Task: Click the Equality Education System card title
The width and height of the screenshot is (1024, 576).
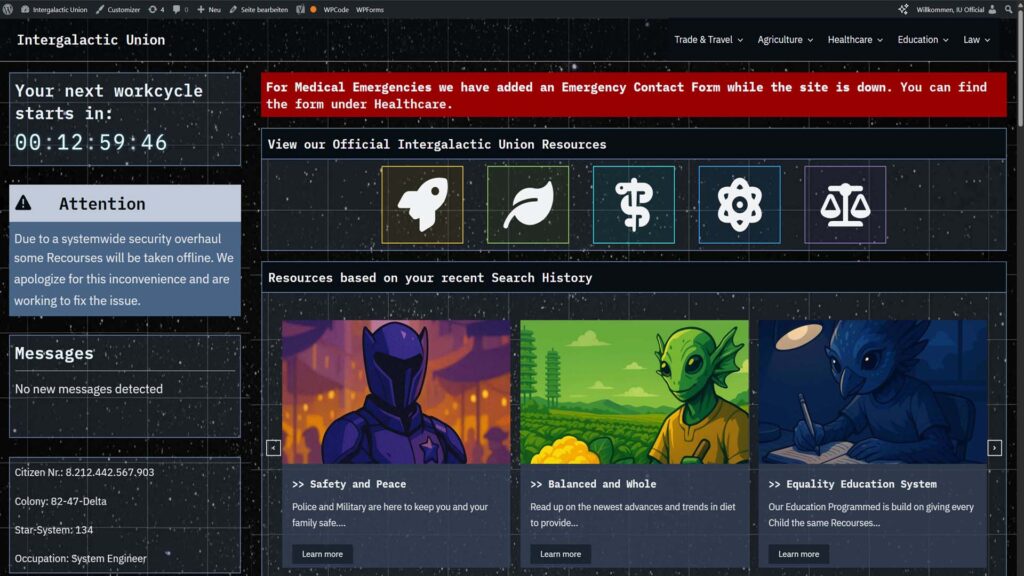Action: click(852, 484)
